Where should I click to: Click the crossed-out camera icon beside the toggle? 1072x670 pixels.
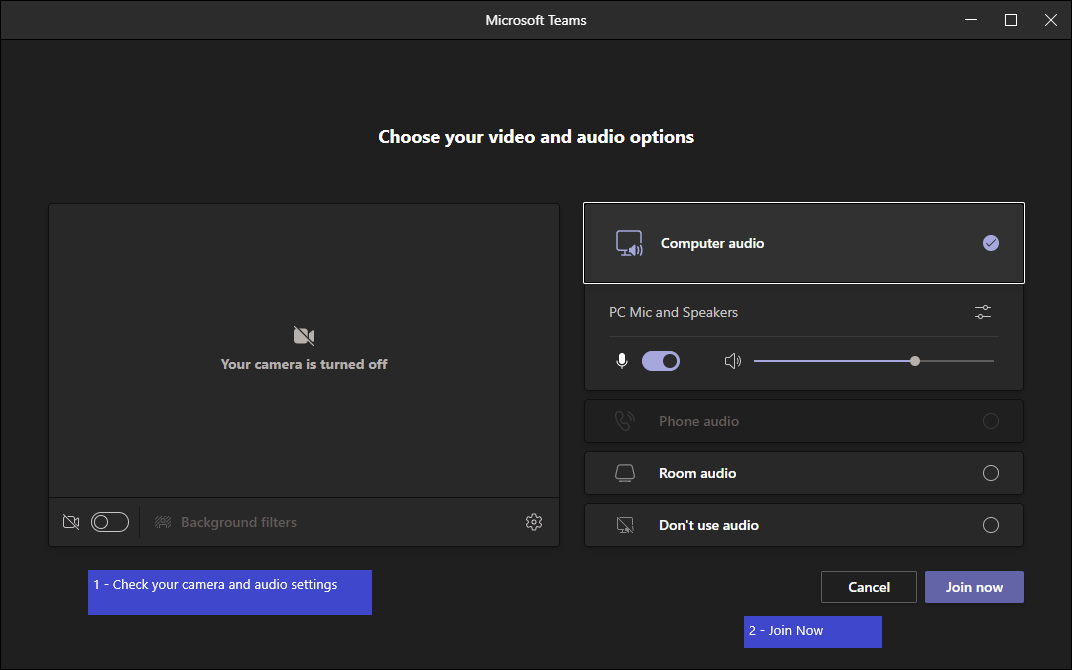[x=71, y=522]
